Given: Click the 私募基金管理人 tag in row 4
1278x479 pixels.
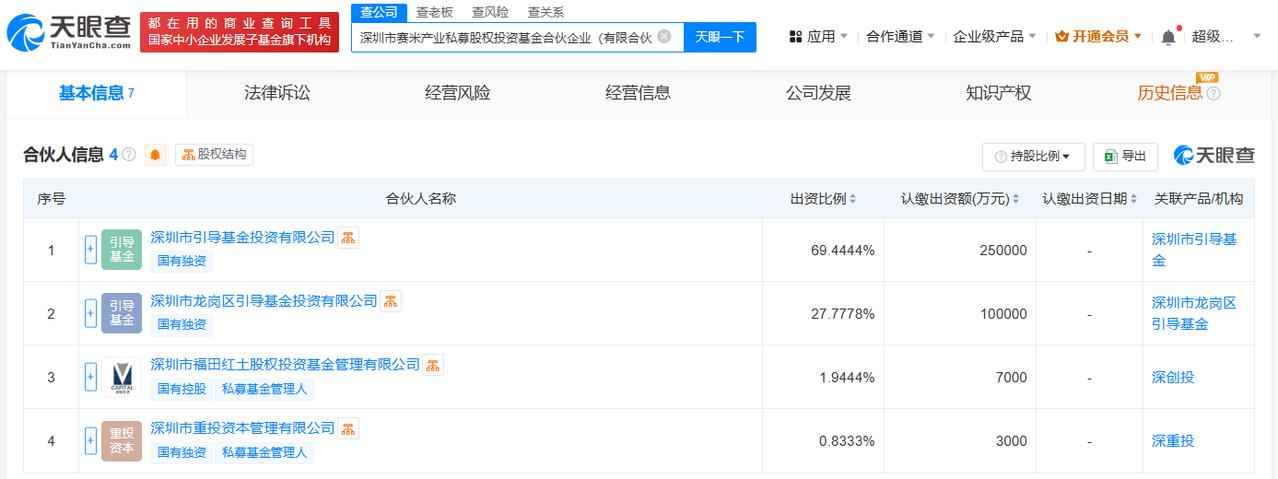Looking at the screenshot, I should click(264, 453).
